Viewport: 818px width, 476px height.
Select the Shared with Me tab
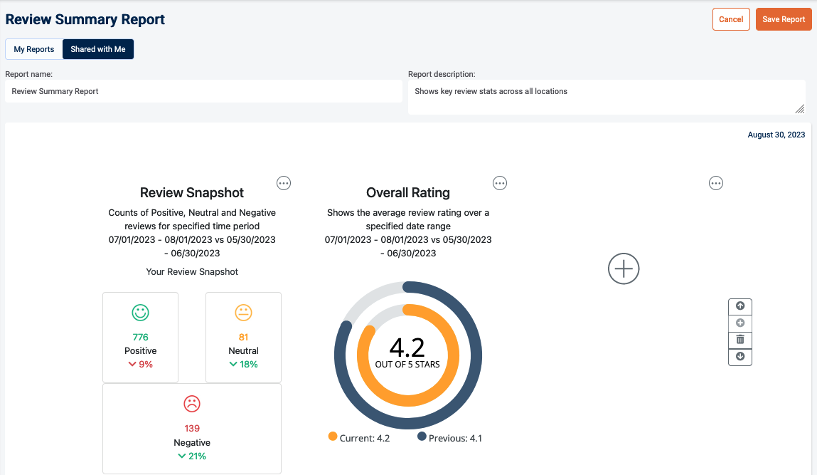(x=98, y=49)
